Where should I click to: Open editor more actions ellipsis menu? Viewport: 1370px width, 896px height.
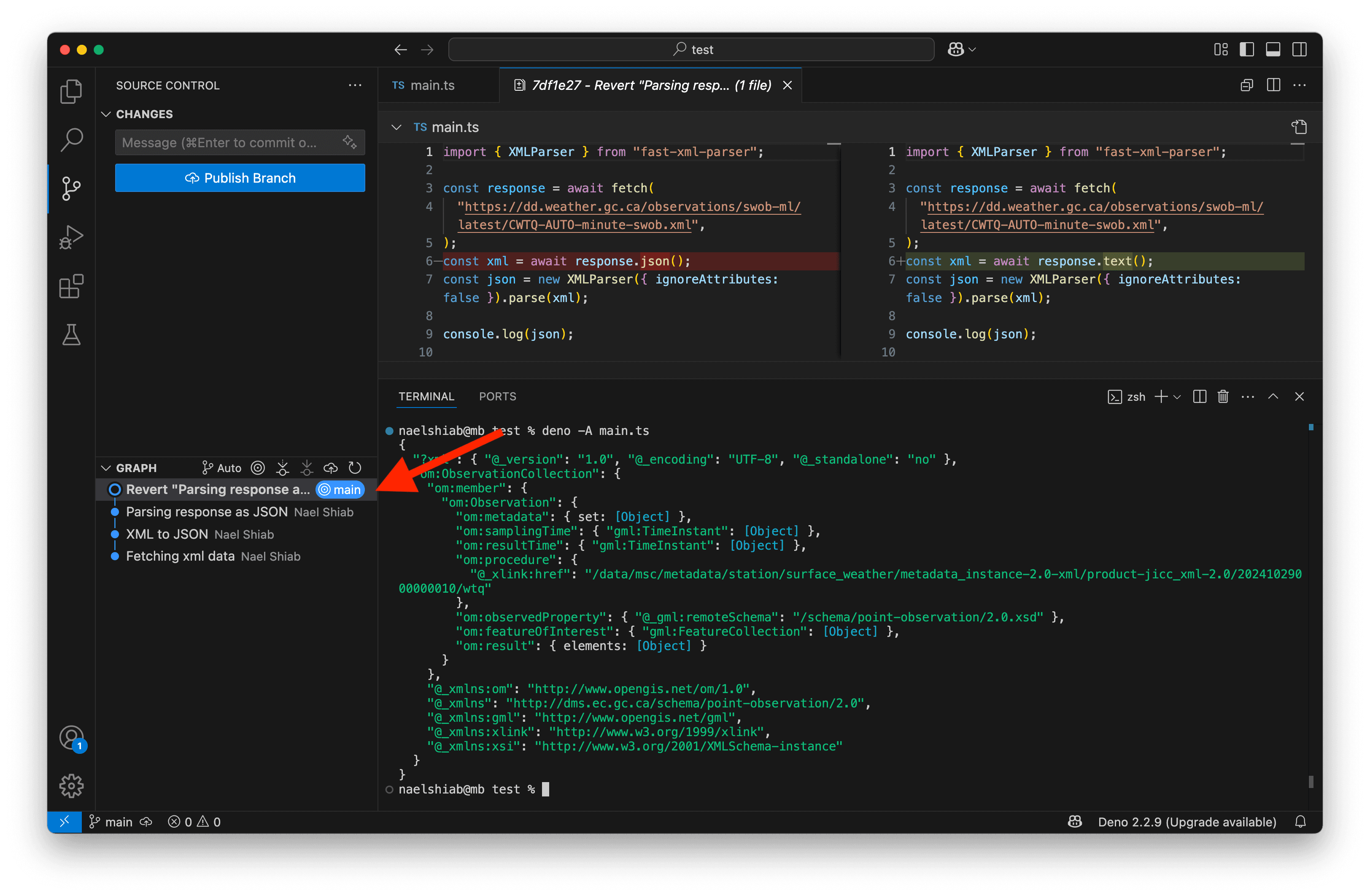tap(1299, 85)
